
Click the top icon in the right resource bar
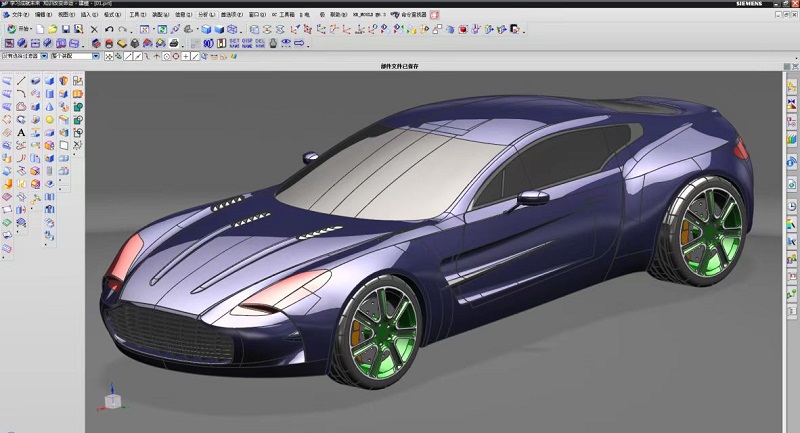pos(791,86)
